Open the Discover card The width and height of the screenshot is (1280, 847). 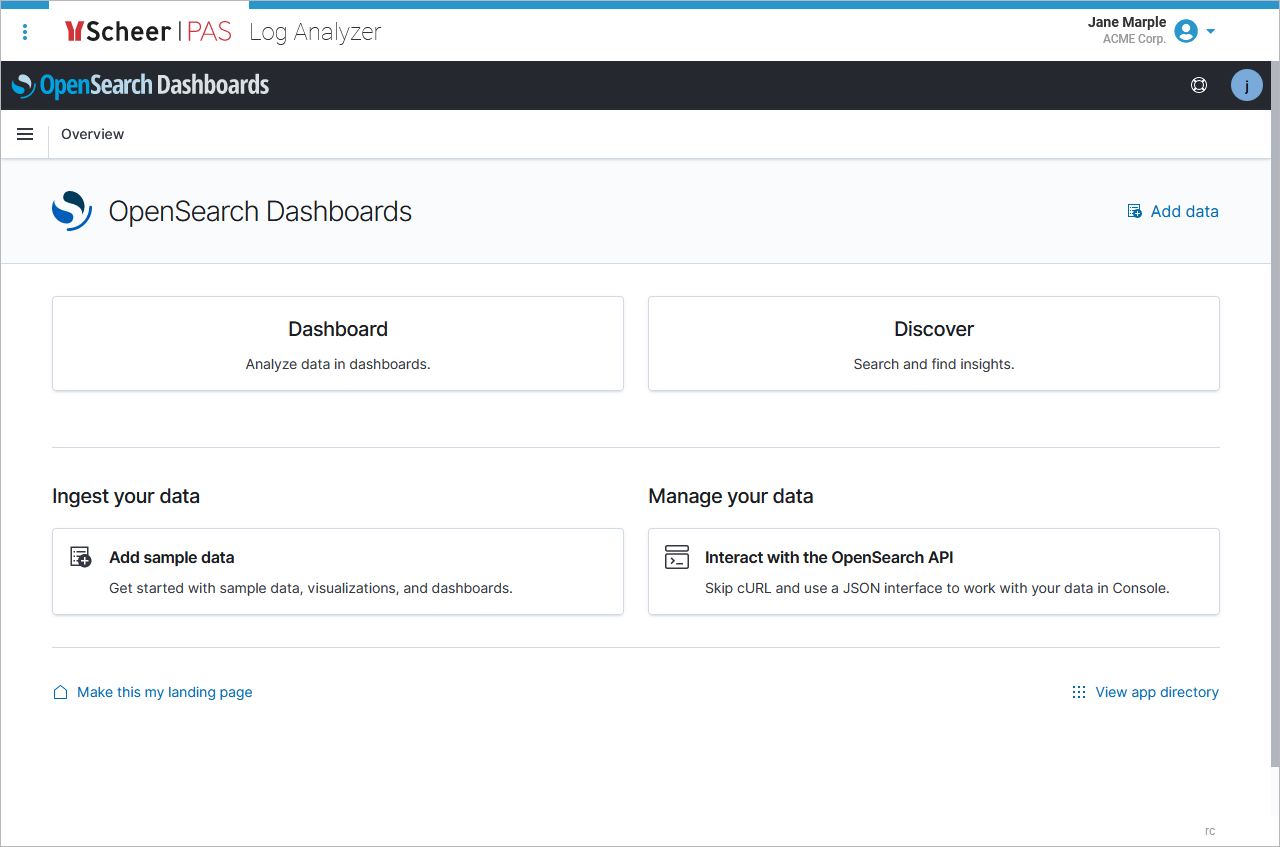pos(933,343)
